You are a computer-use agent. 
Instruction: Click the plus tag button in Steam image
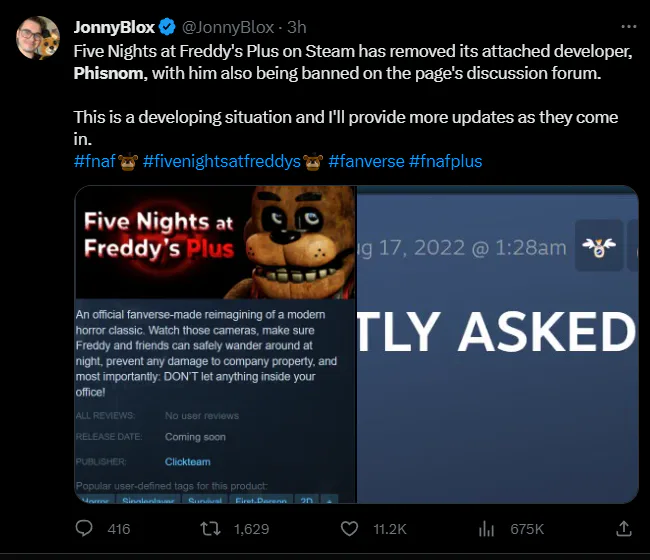click(329, 499)
